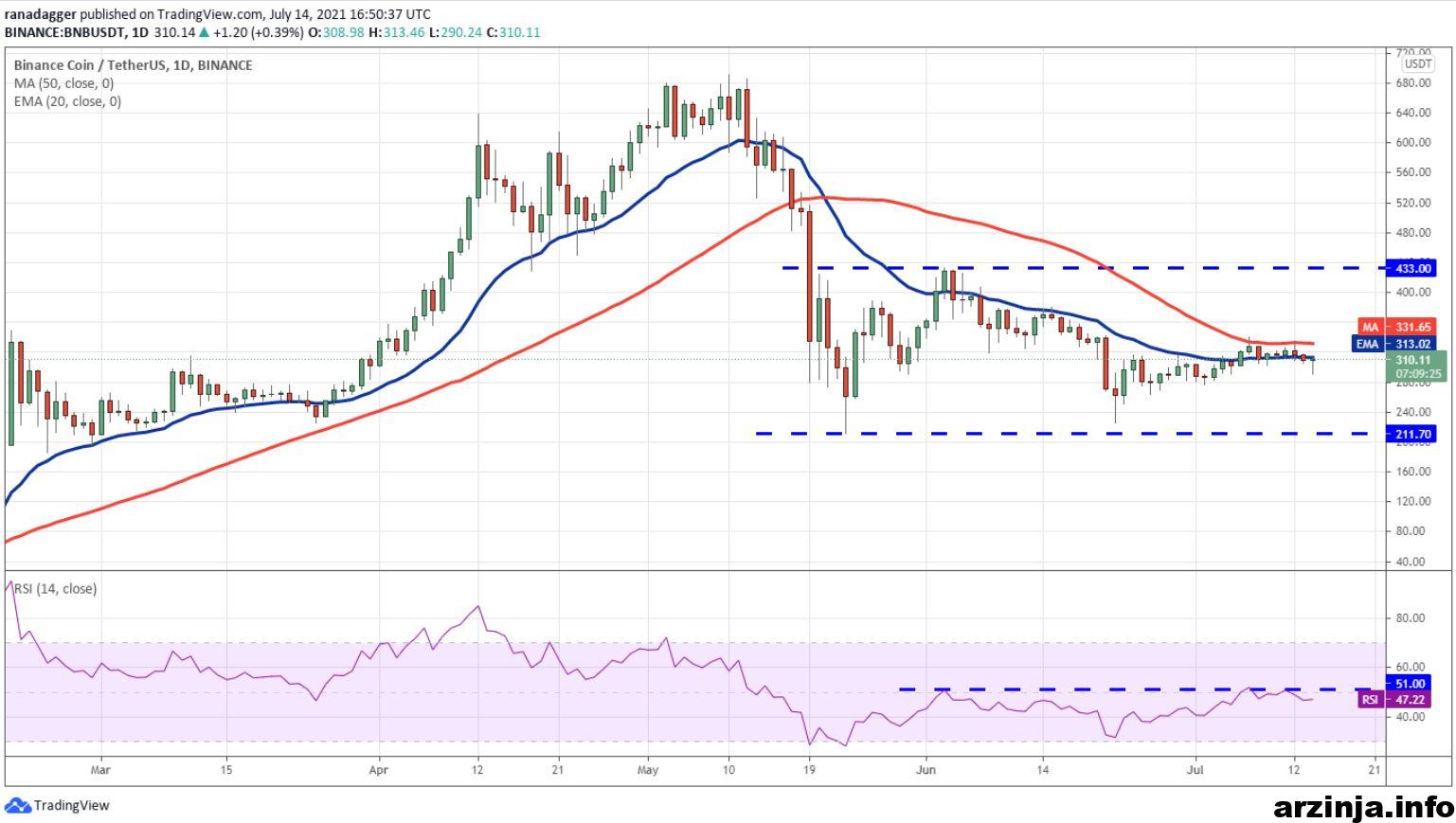Click the TradingView logo at the bottom
This screenshot has width=1456, height=823.
(x=58, y=806)
